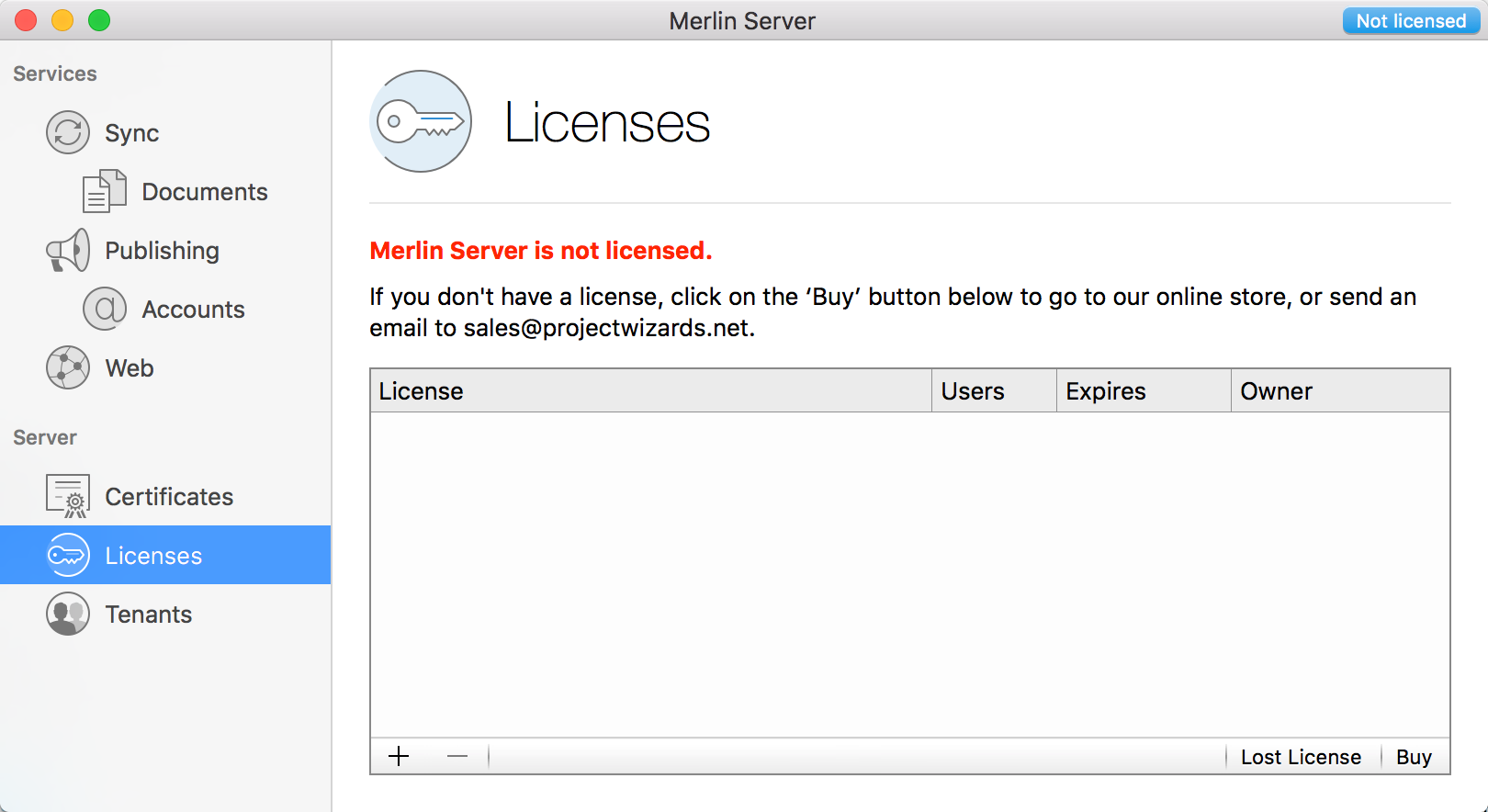The height and width of the screenshot is (812, 1488).
Task: Open the Sync service section
Action: coord(165,132)
